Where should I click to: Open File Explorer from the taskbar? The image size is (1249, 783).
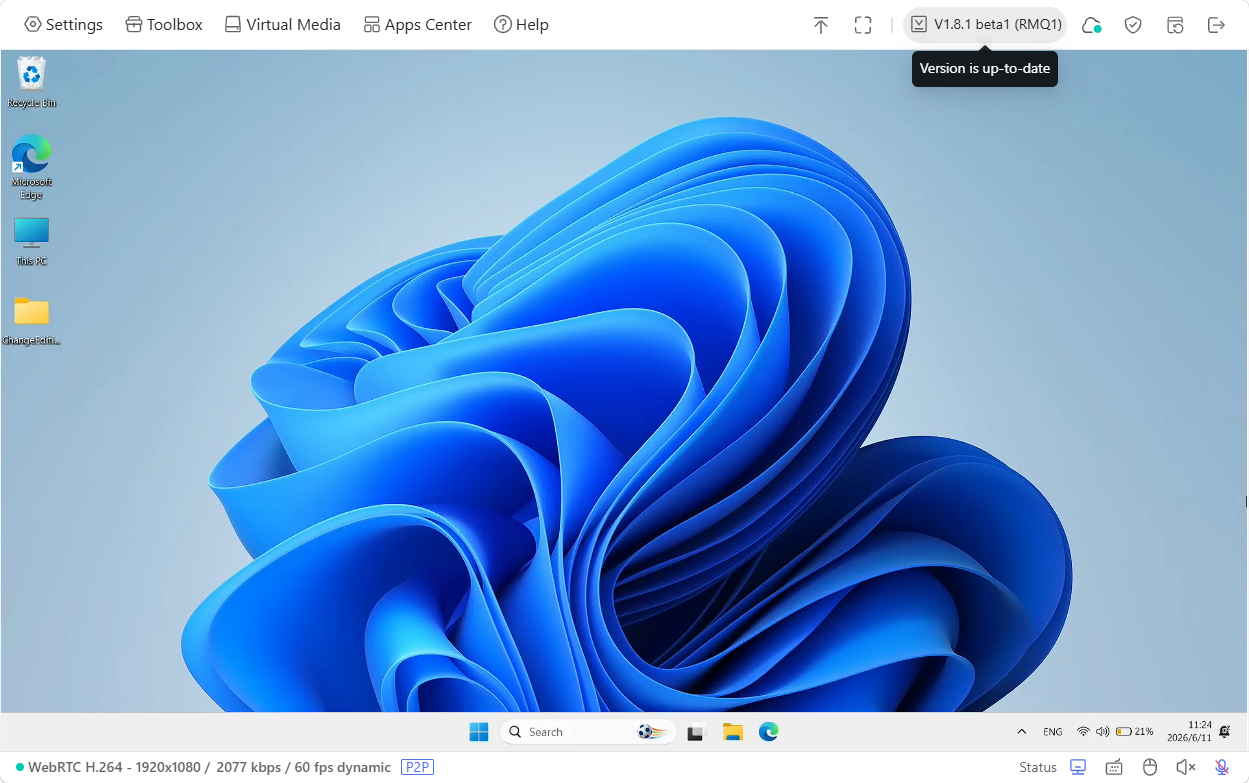pyautogui.click(x=733, y=732)
